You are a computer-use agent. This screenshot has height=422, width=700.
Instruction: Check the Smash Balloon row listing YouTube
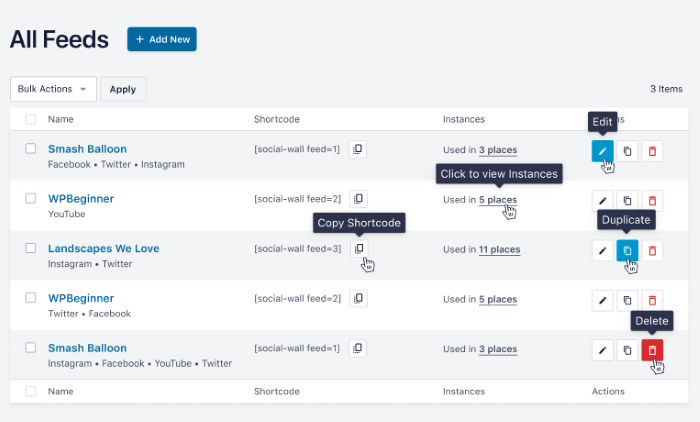pyautogui.click(x=30, y=347)
